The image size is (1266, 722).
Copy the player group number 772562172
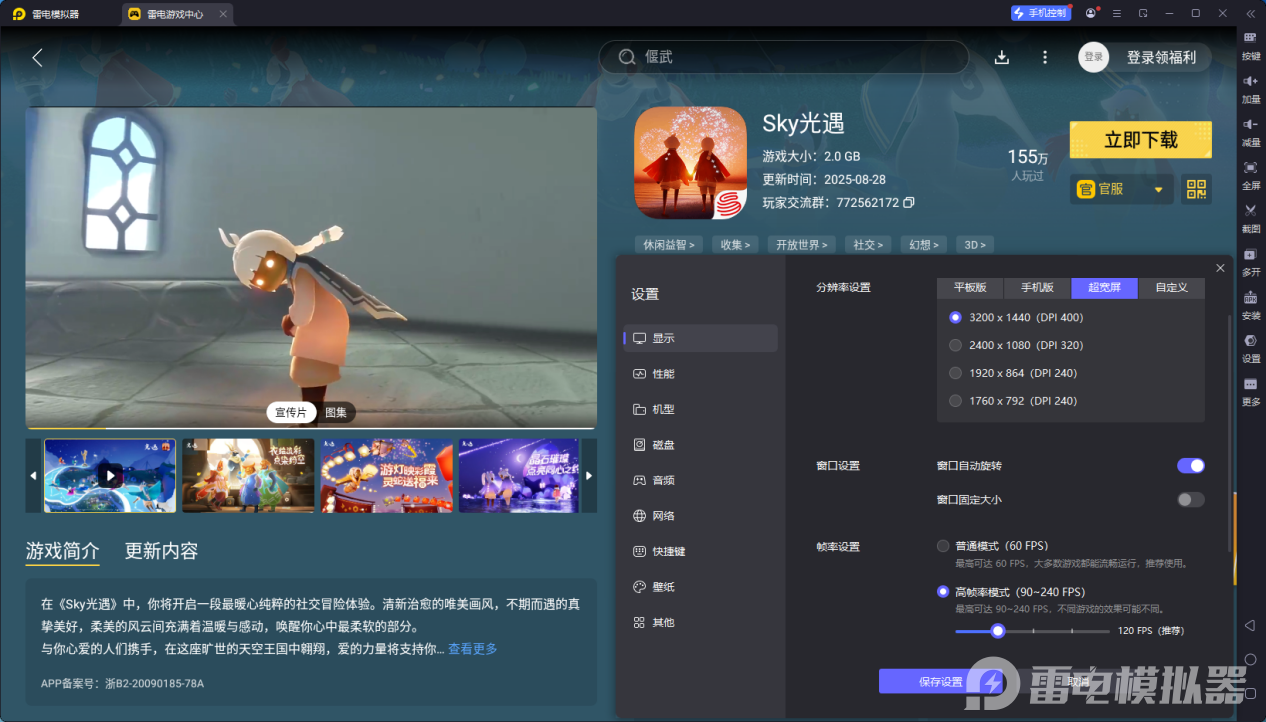[908, 202]
